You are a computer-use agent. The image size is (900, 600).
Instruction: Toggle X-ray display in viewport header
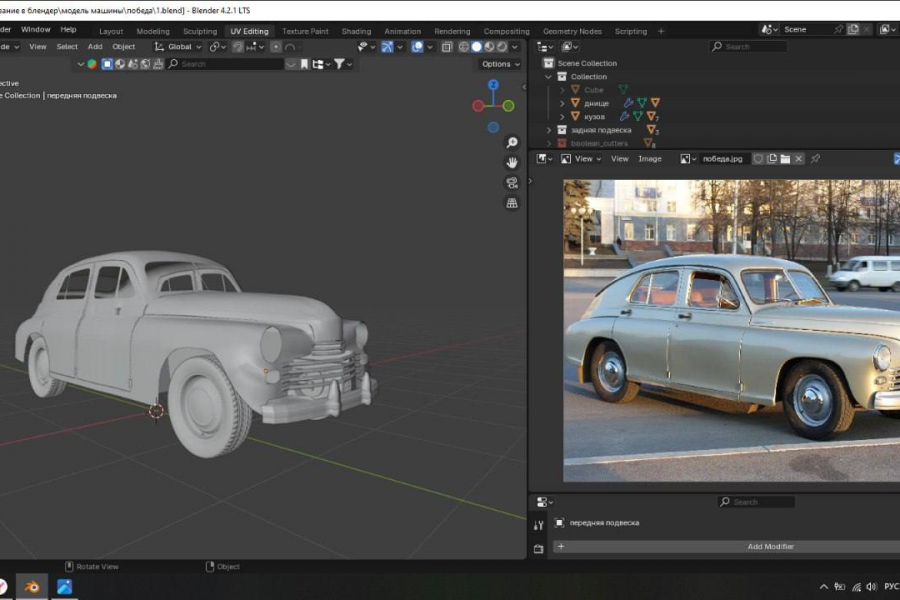point(447,47)
